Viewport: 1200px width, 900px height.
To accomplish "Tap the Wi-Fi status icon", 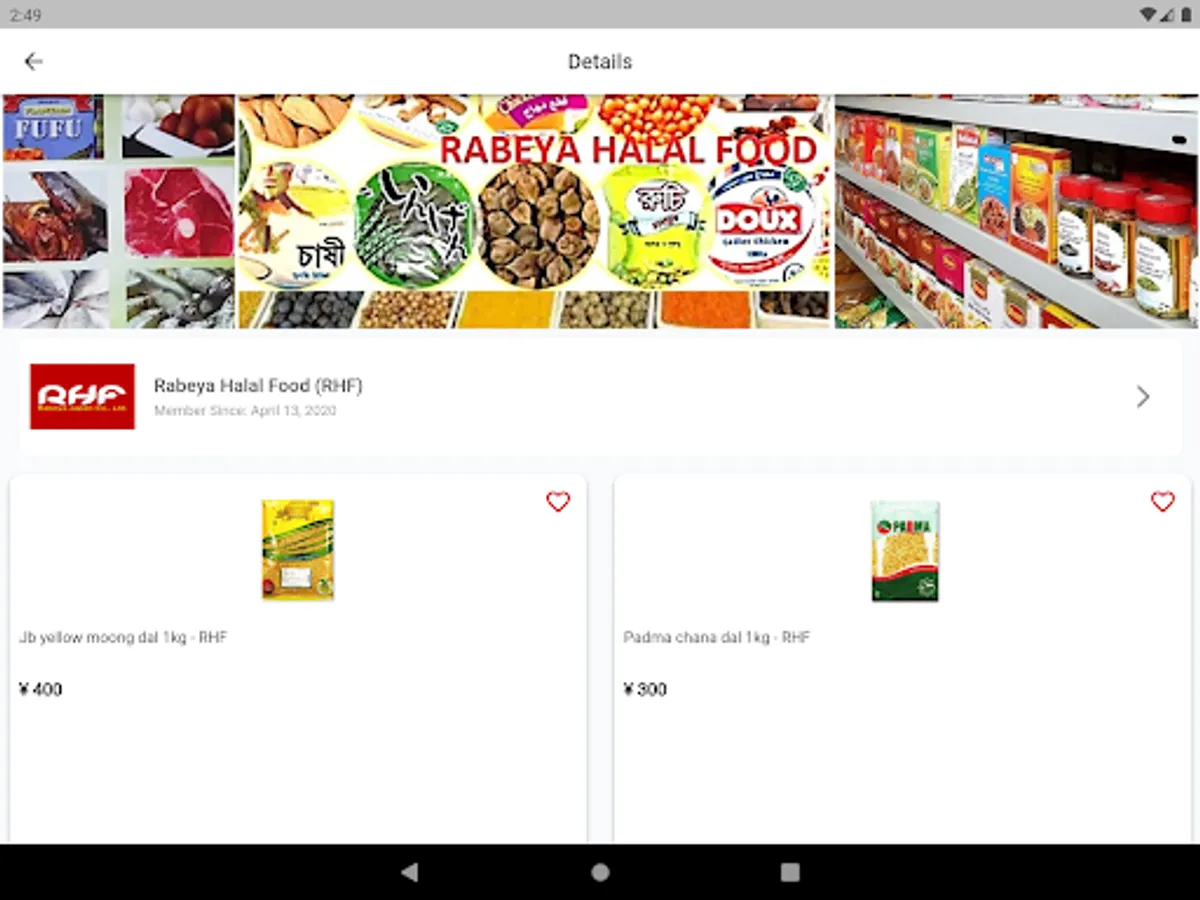I will click(x=1146, y=15).
